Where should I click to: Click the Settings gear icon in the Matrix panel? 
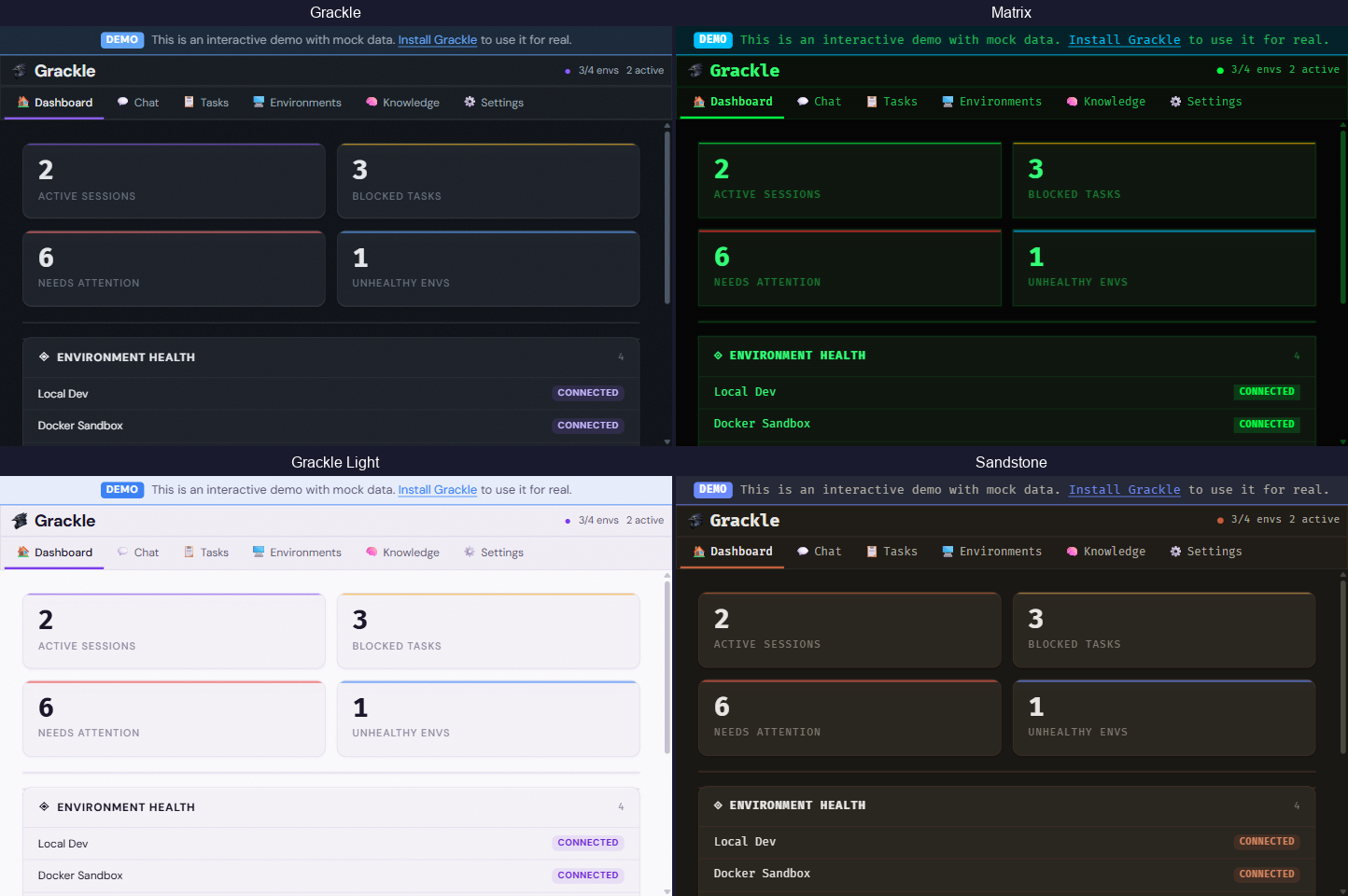coord(1175,102)
